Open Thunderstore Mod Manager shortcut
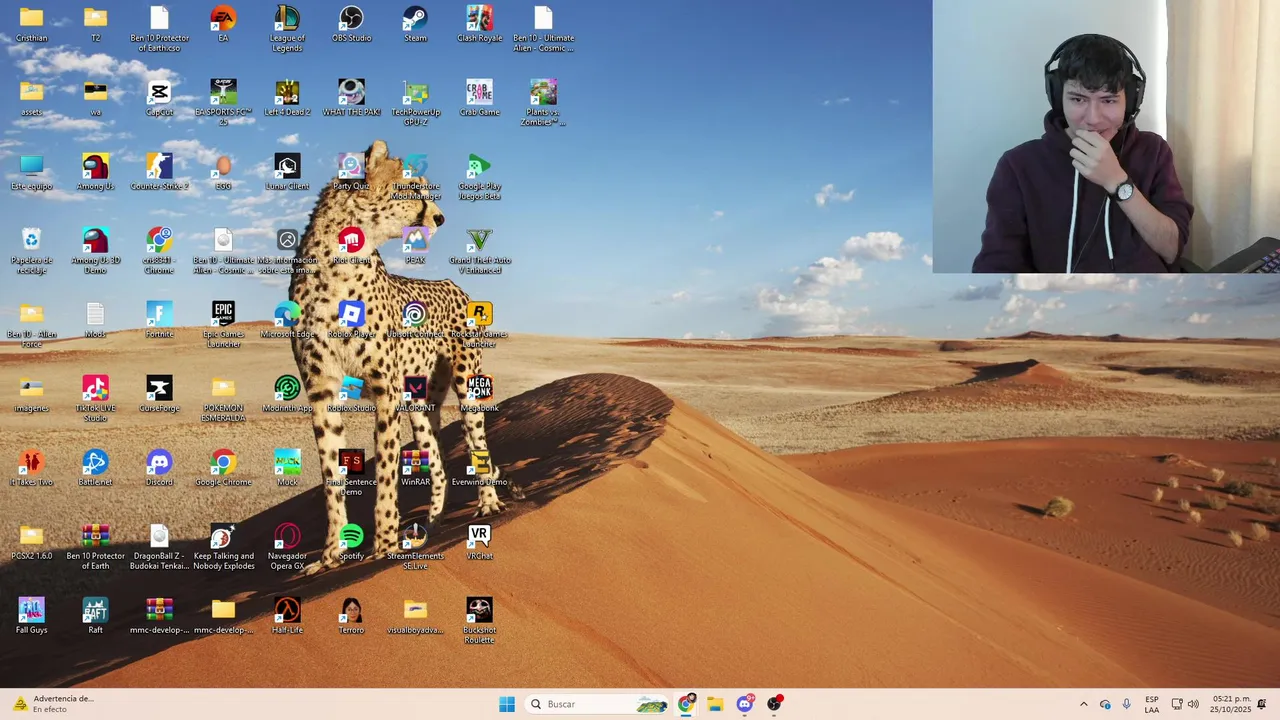Image resolution: width=1280 pixels, height=720 pixels. (415, 176)
